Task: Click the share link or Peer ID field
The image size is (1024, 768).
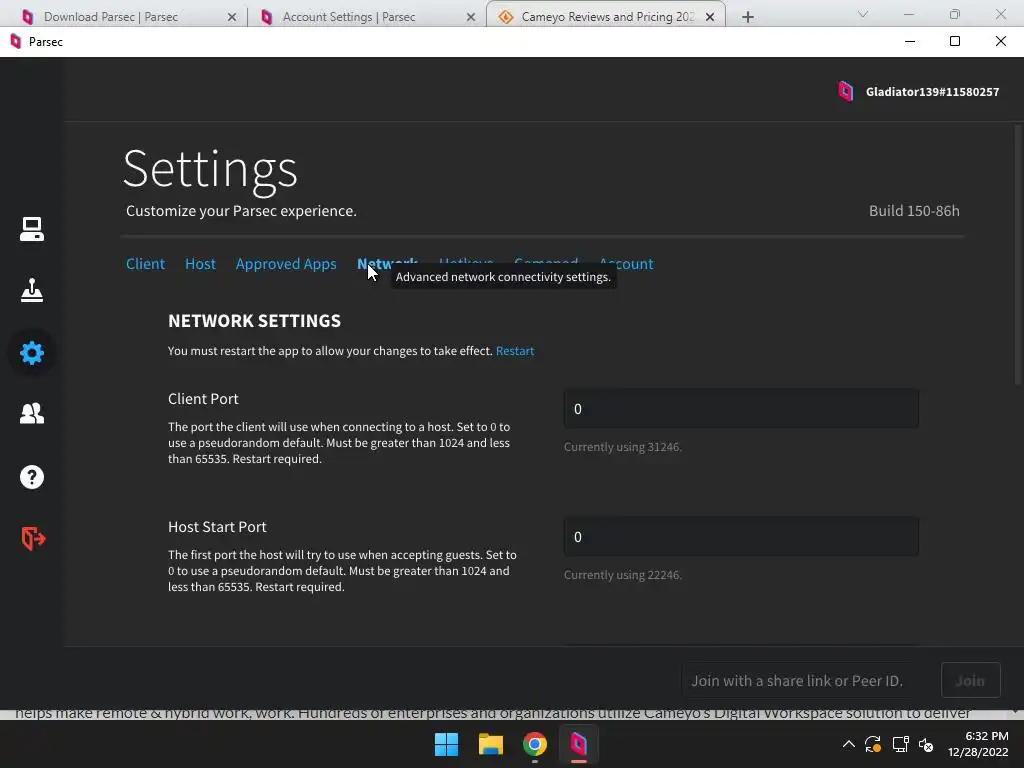Action: (807, 680)
